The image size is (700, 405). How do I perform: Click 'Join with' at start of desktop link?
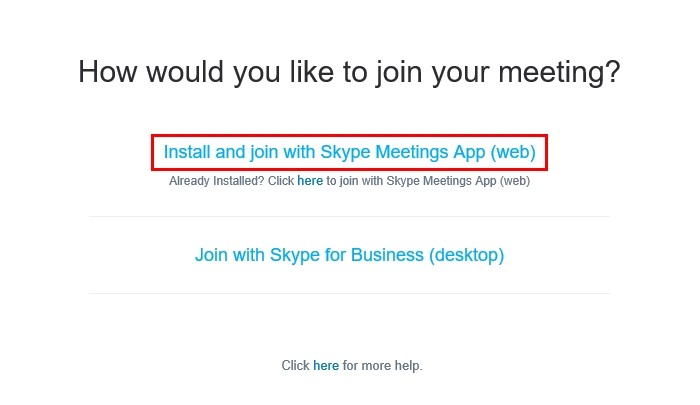tap(229, 255)
